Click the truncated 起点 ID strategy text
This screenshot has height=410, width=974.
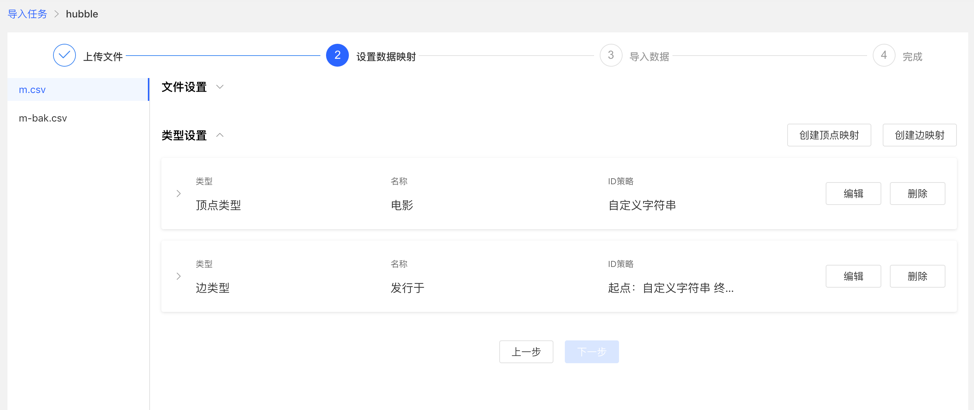click(670, 288)
